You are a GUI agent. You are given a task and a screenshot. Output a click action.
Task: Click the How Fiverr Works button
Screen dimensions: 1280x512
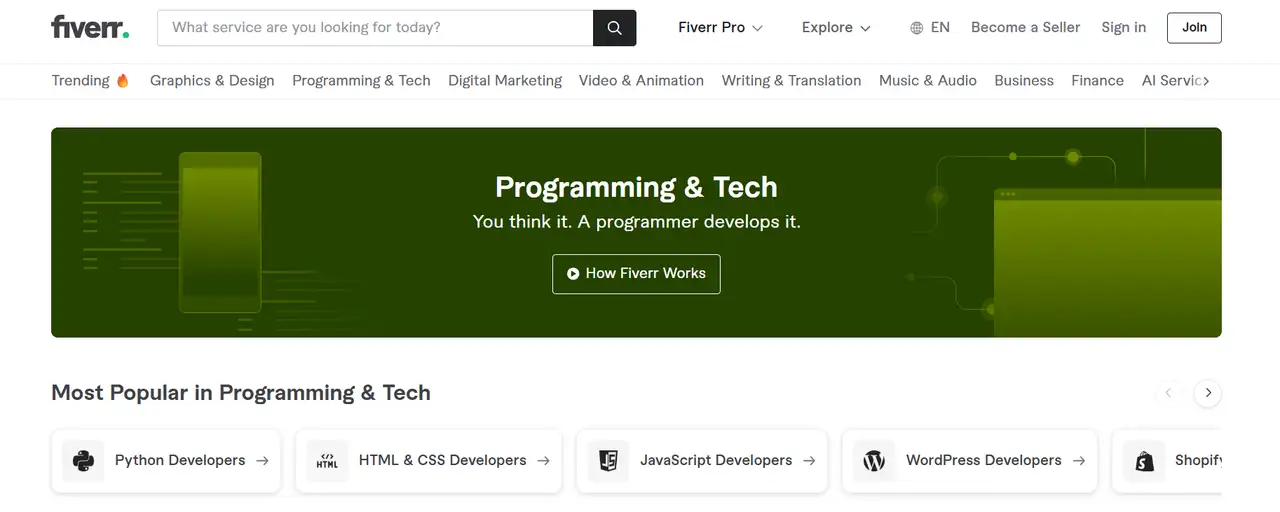[x=636, y=273]
